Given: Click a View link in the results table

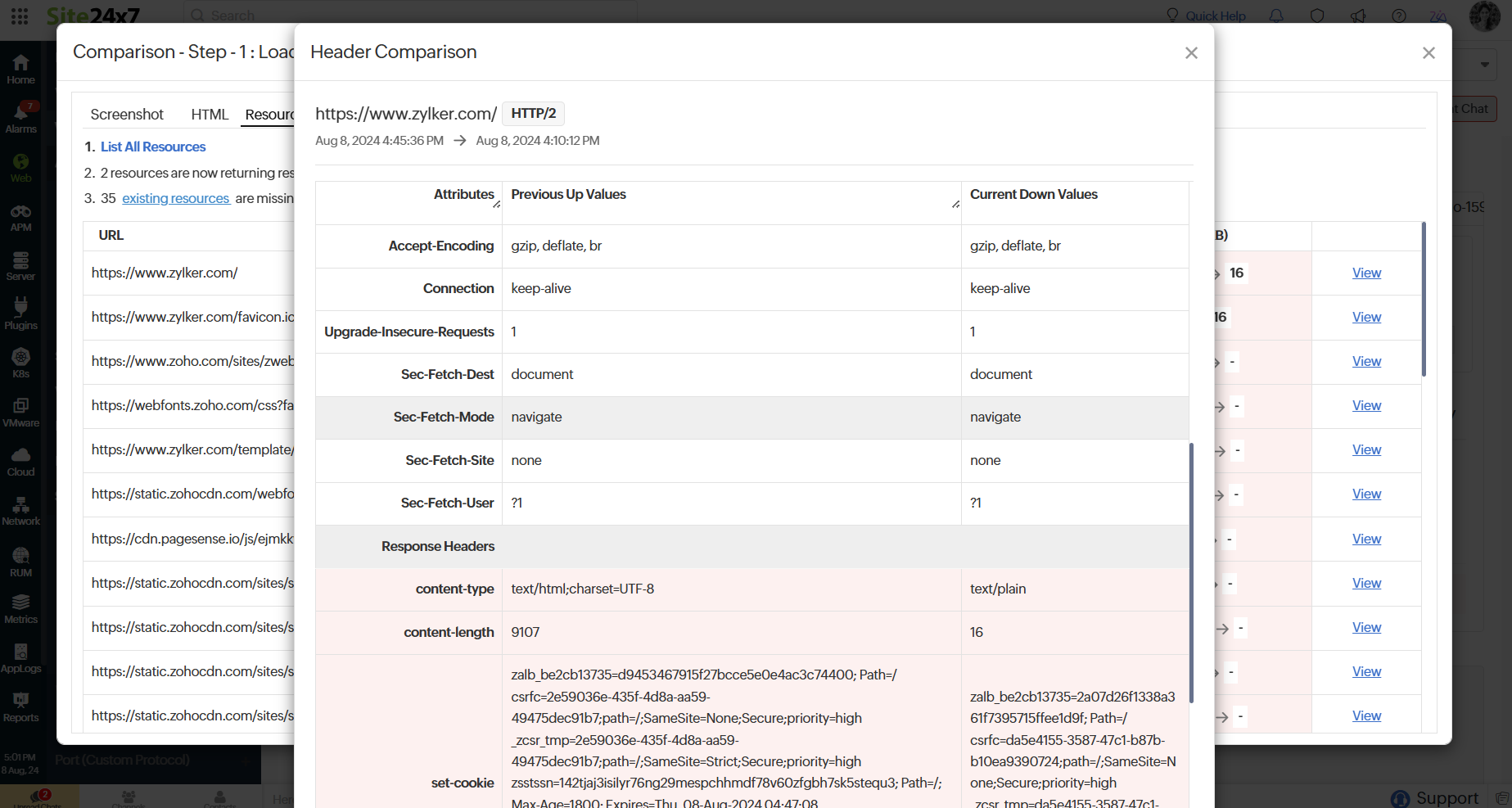Looking at the screenshot, I should (1365, 273).
